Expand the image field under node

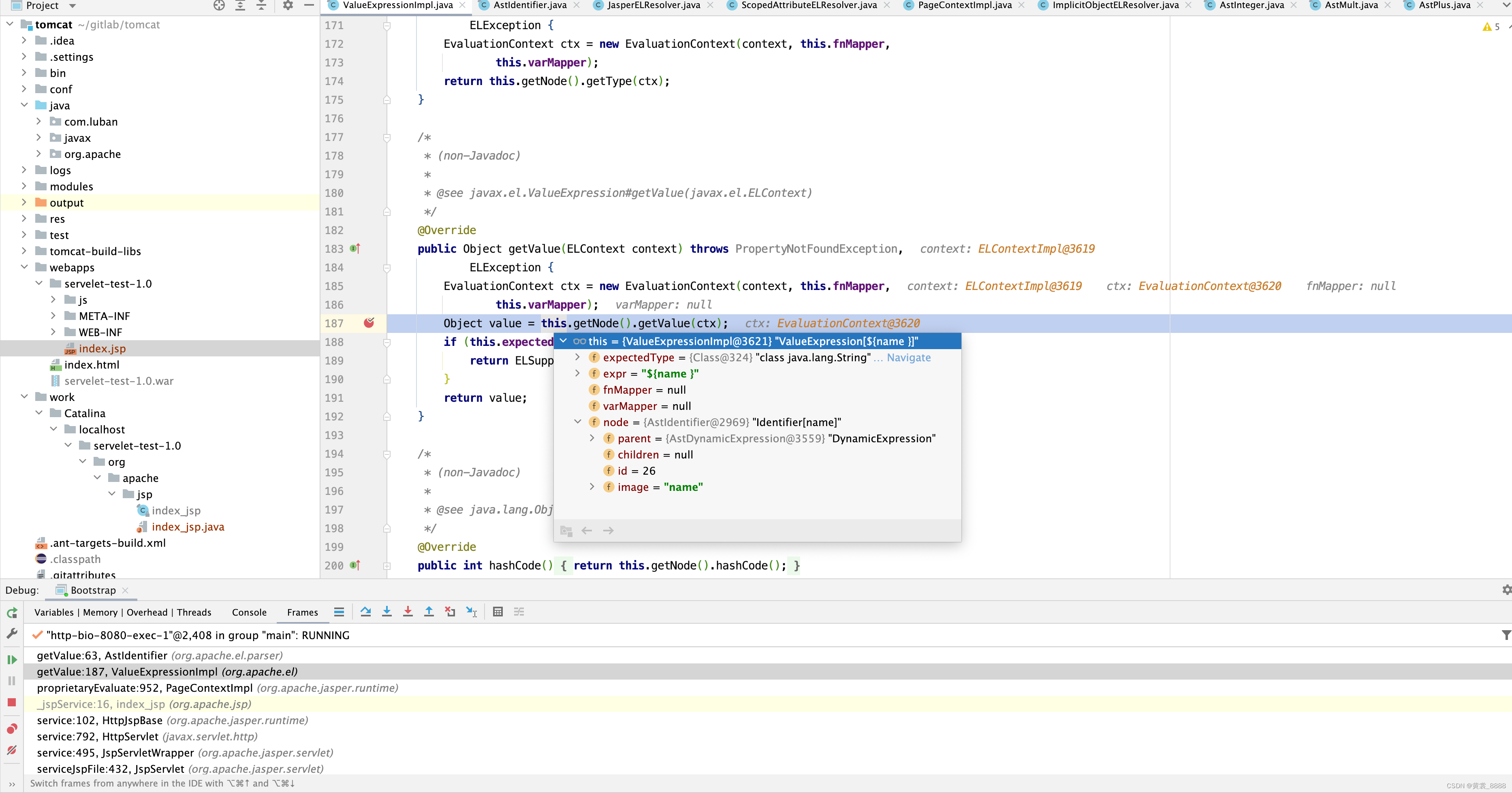592,487
